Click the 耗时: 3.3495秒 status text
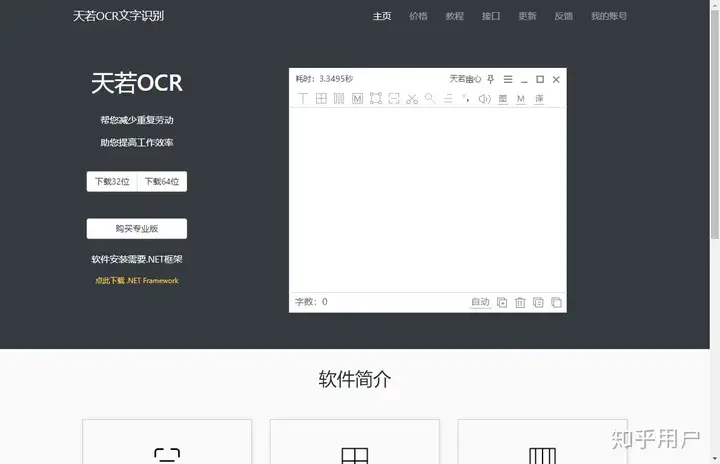Screen dimensions: 720x464 click(324, 79)
